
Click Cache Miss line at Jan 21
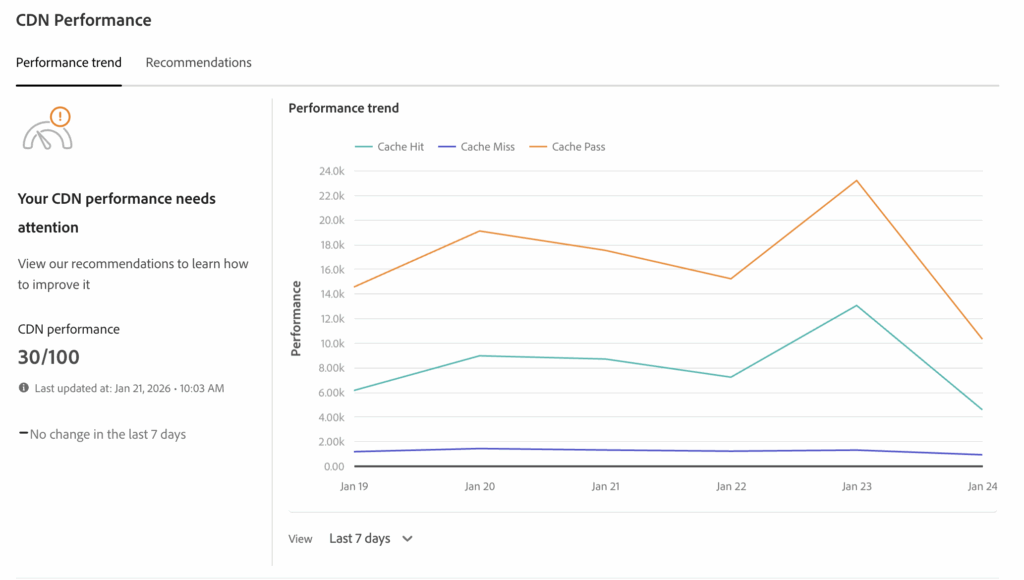click(605, 450)
